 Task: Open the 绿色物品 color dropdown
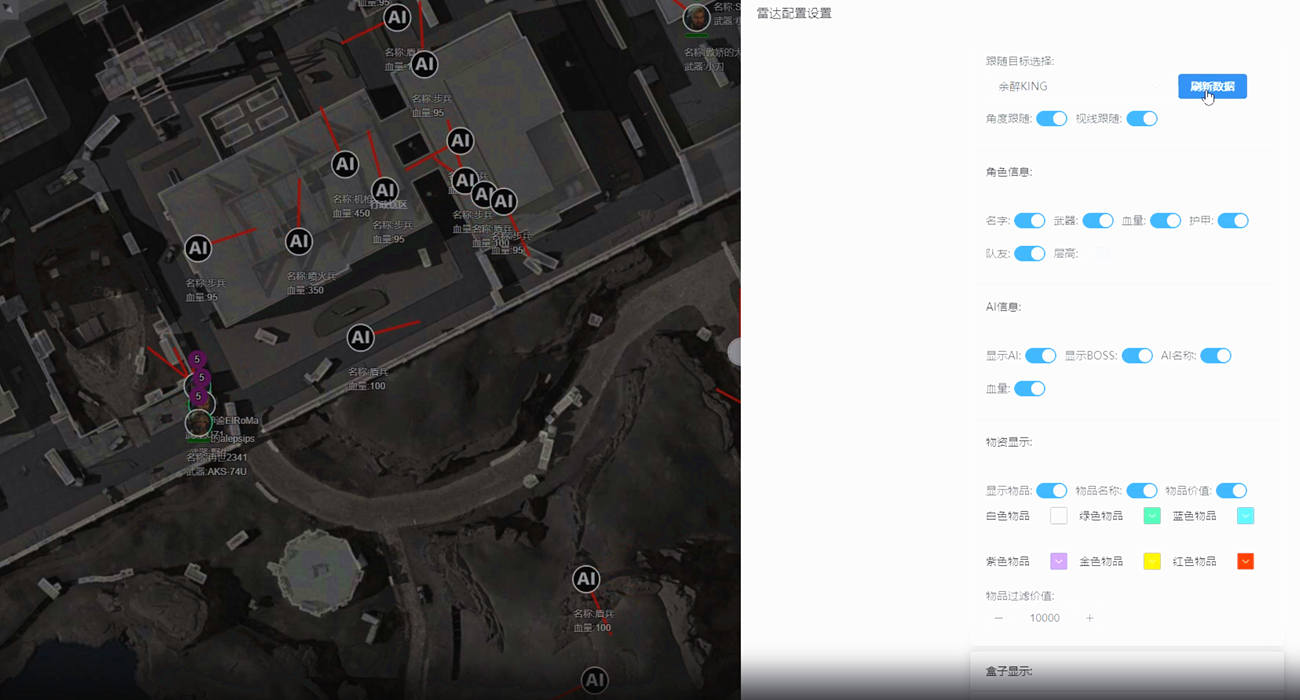1152,516
